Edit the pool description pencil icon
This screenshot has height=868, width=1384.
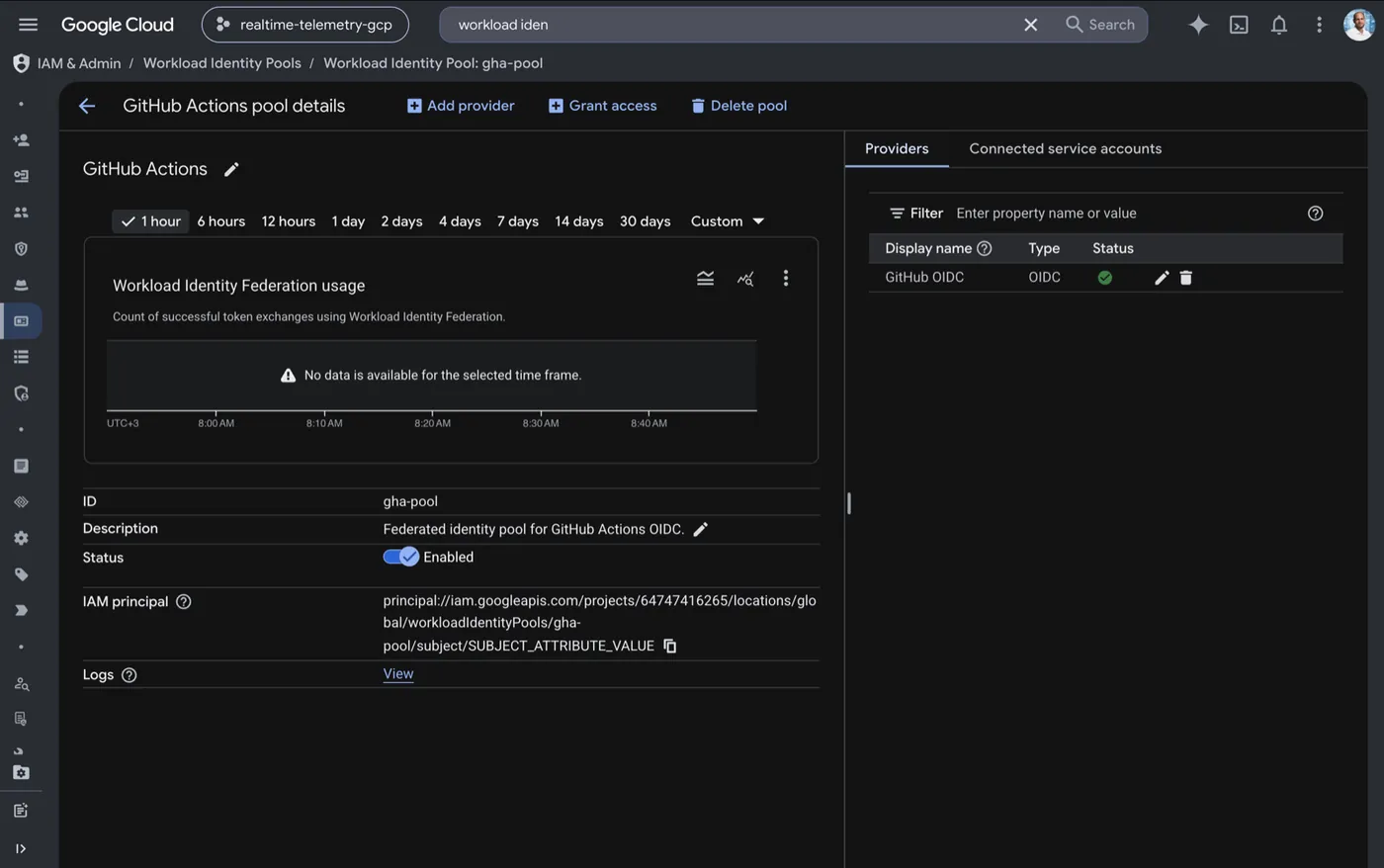tap(700, 529)
